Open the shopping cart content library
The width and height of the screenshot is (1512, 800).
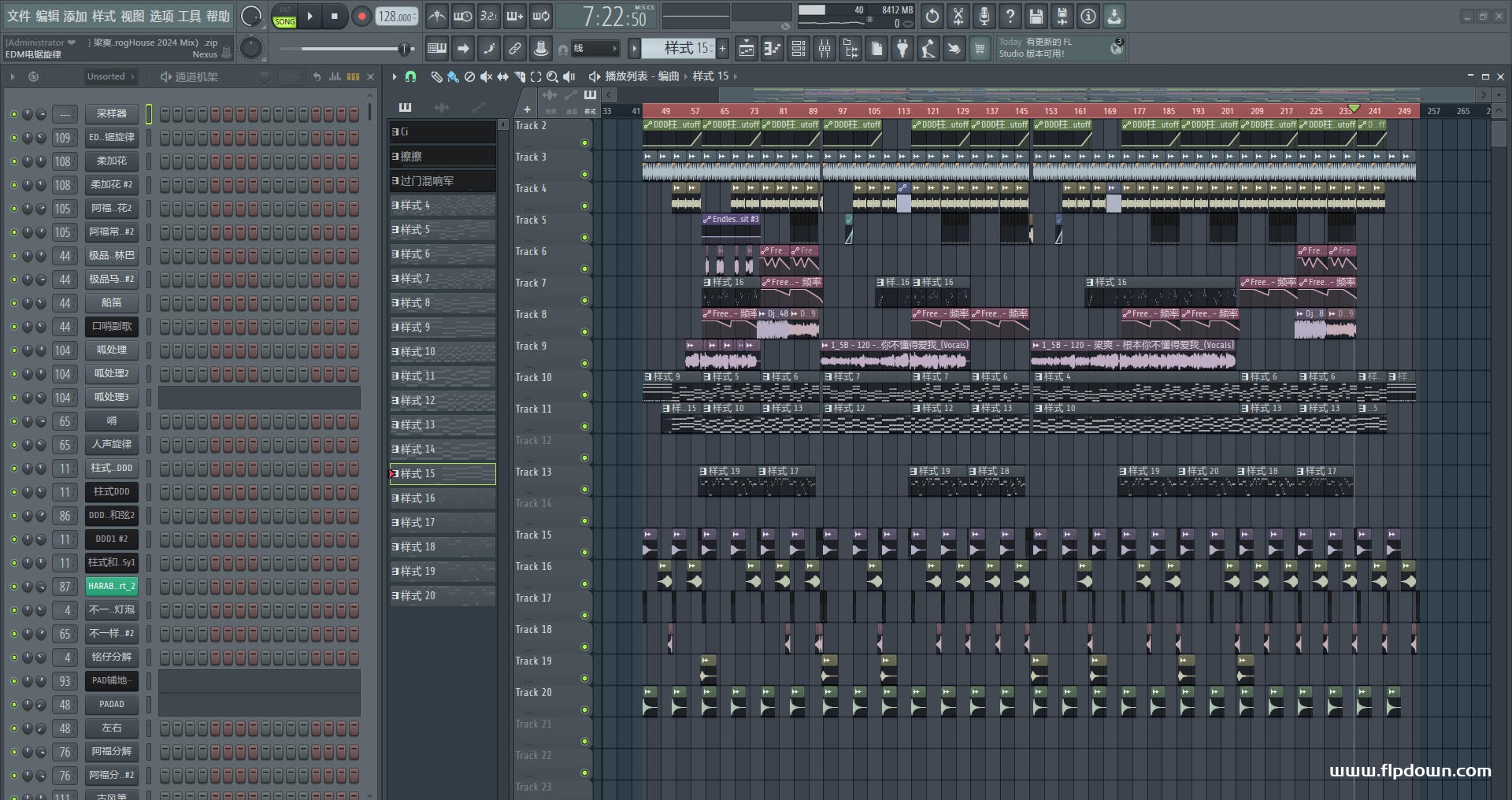[x=980, y=49]
